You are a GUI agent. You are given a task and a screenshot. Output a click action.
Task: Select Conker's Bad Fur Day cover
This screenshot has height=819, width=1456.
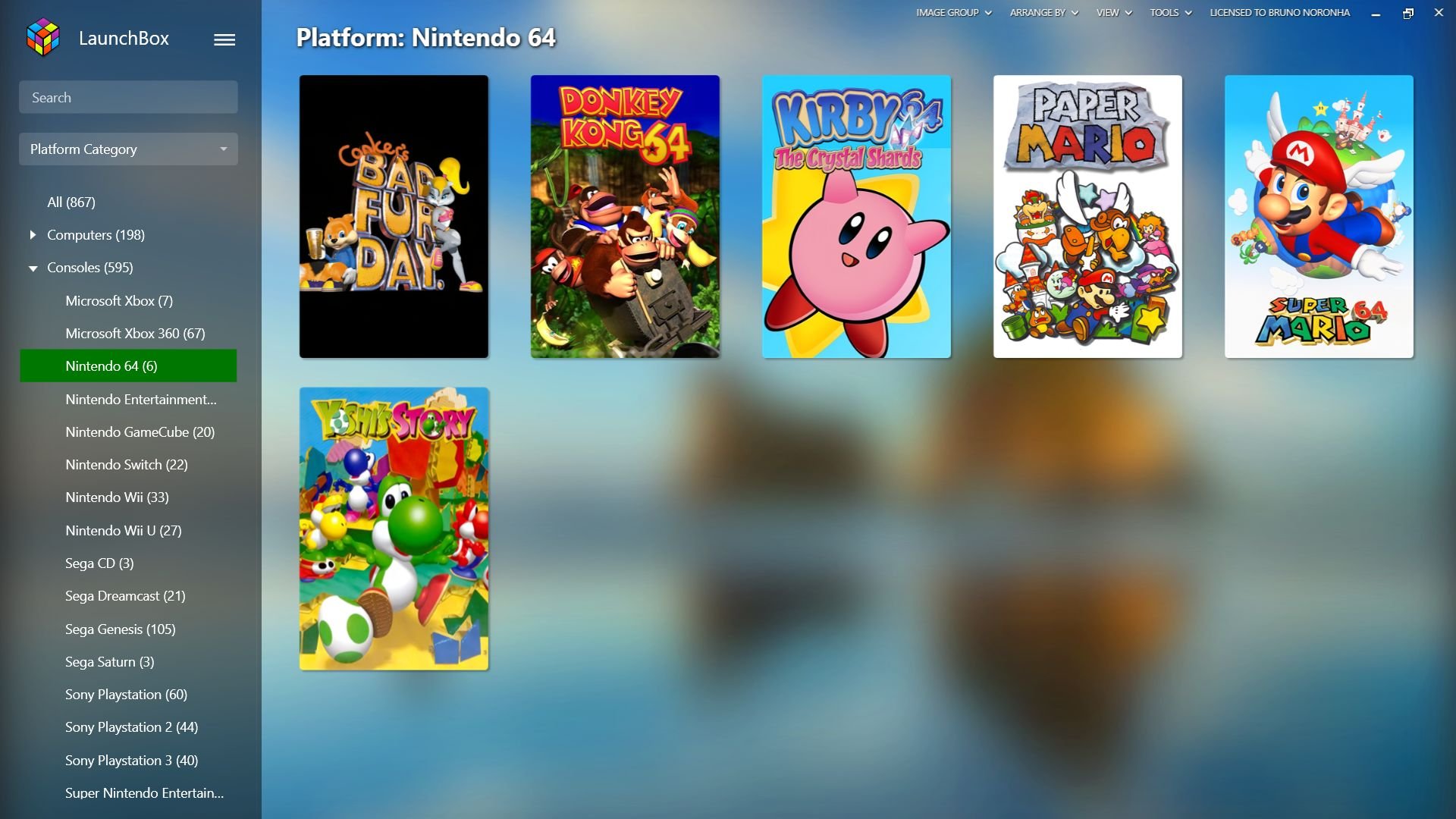[394, 216]
